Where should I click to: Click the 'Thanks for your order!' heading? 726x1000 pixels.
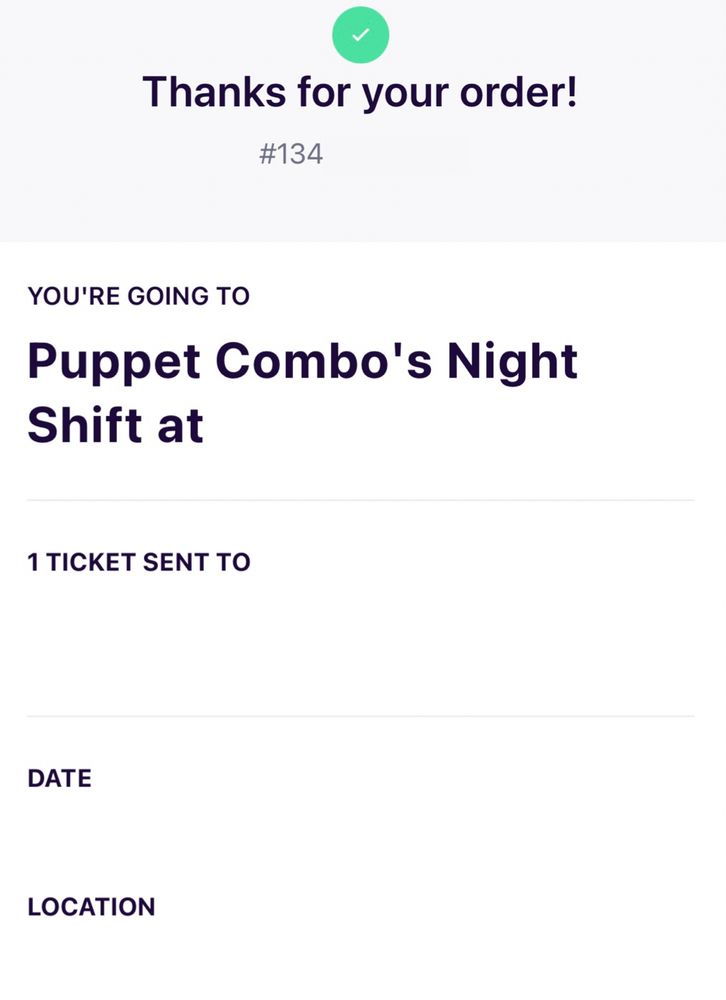coord(360,93)
